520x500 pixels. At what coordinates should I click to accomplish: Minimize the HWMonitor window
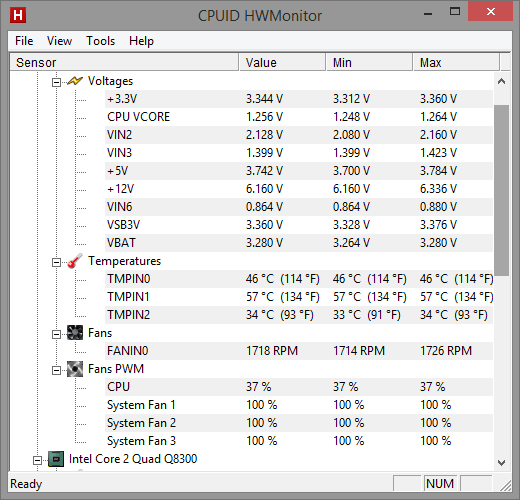coord(428,13)
